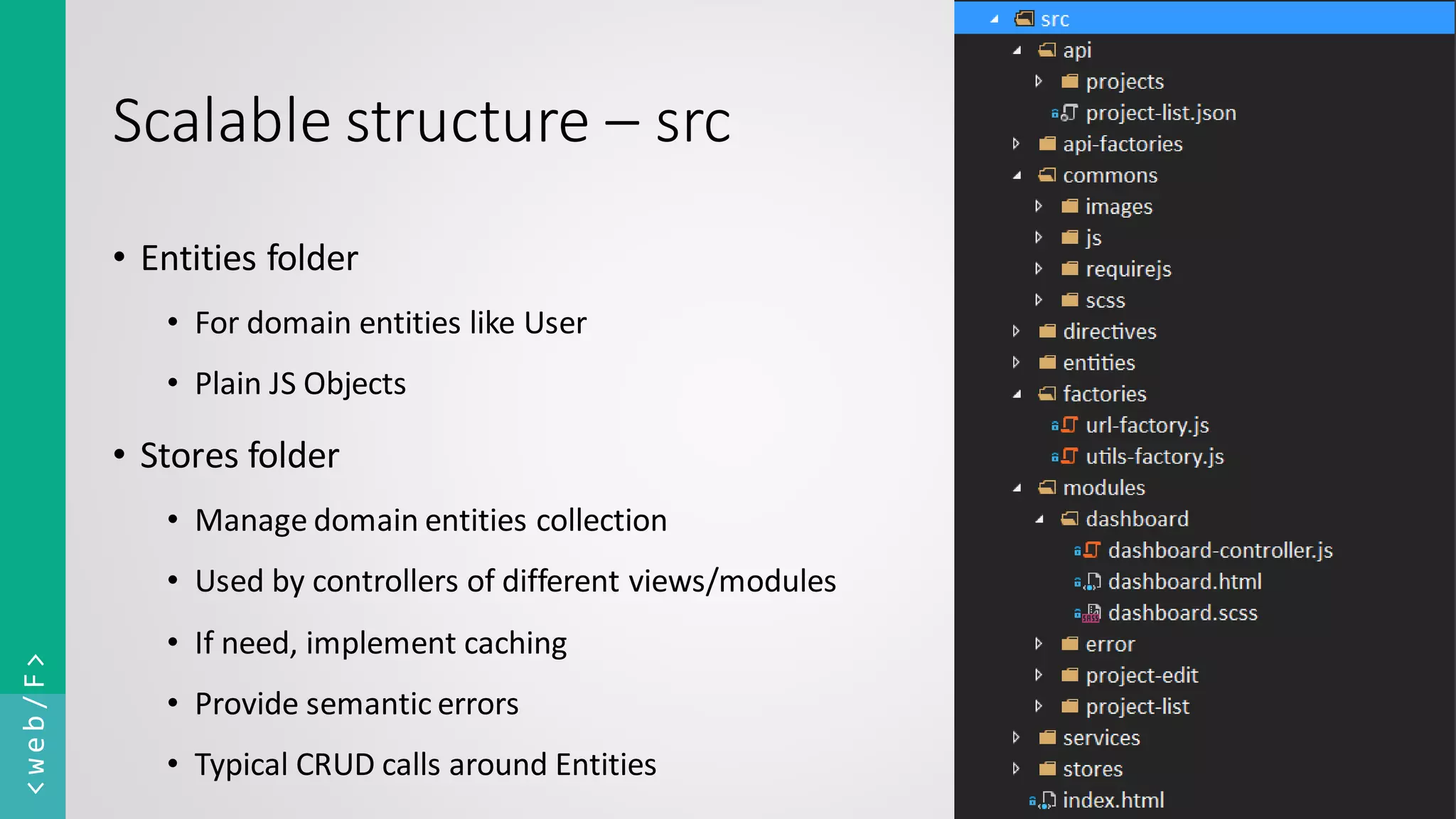Click the utils-factory.js JavaScript file icon
The height and width of the screenshot is (819, 1456).
[1069, 456]
